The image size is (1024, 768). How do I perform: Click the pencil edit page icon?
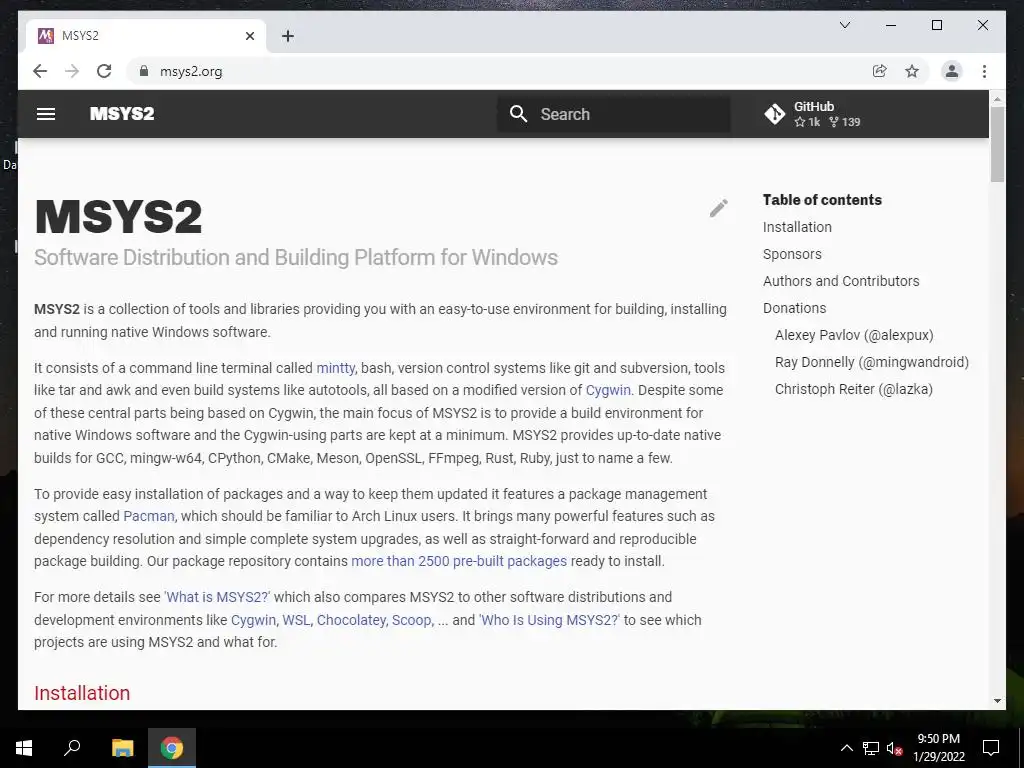[x=718, y=208]
